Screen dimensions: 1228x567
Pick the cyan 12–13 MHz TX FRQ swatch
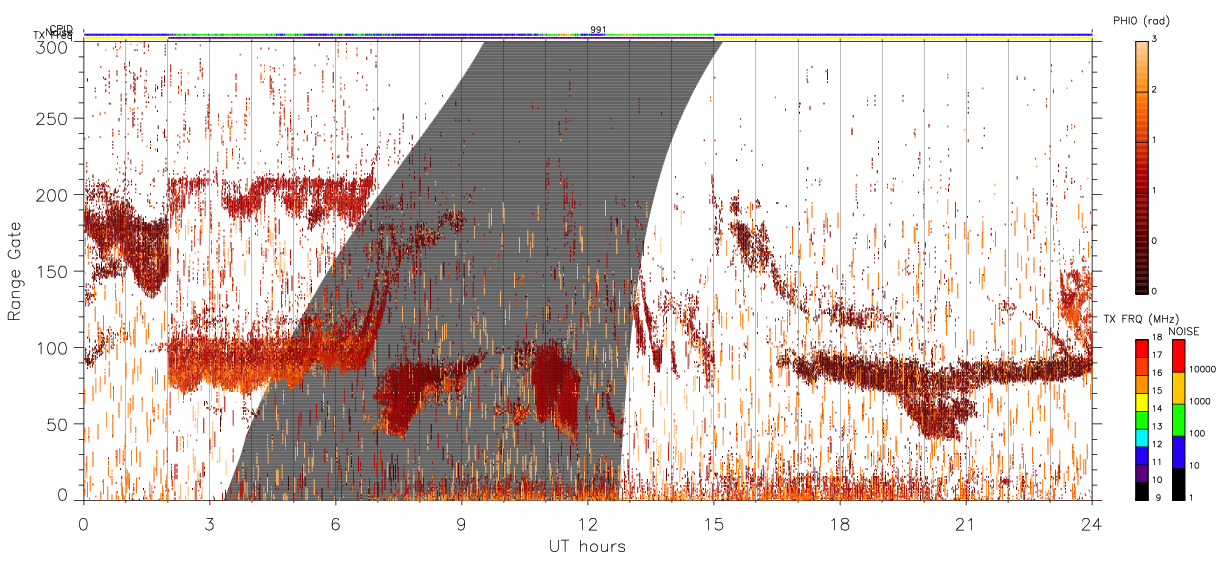coord(1141,436)
